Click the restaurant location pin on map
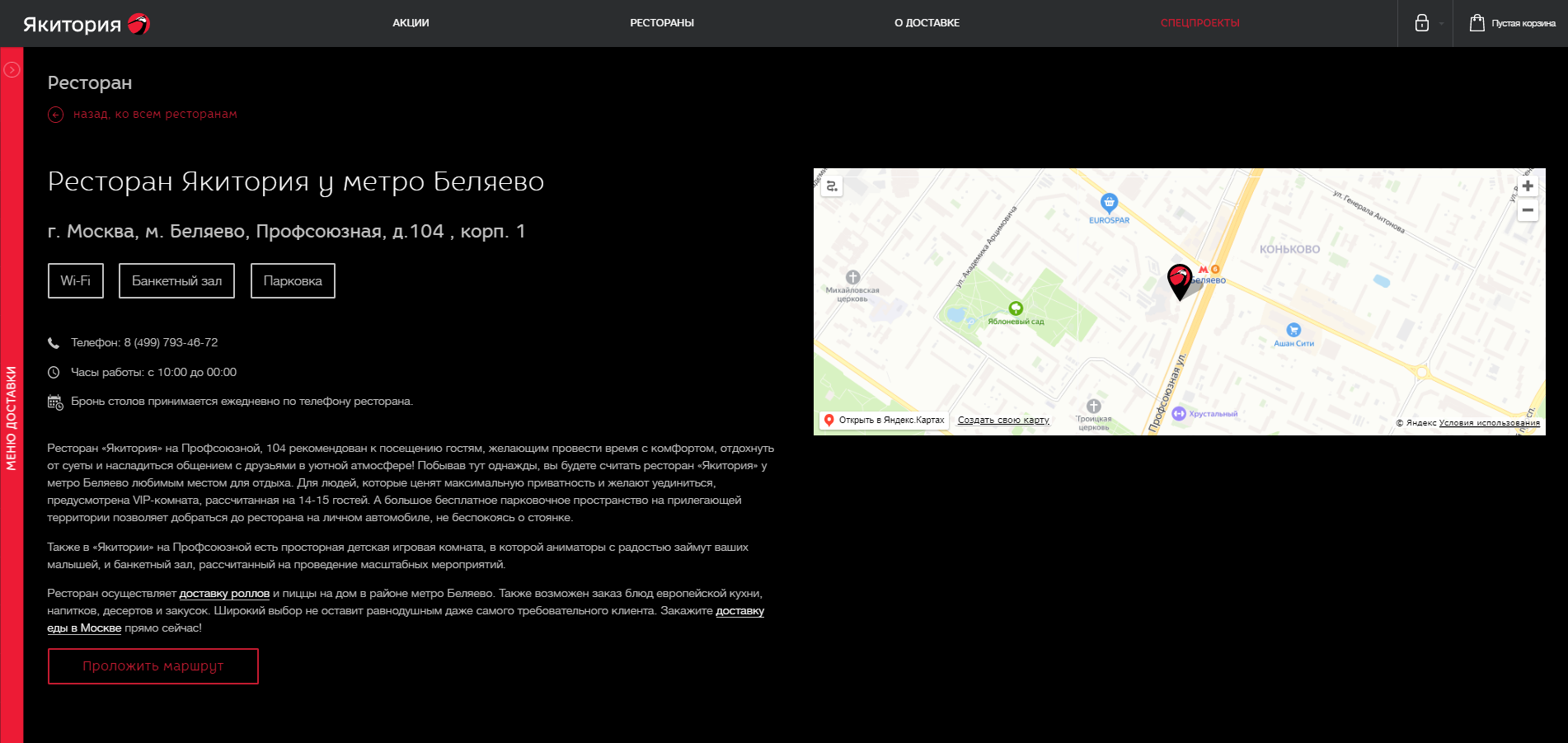The width and height of the screenshot is (1568, 743). 1180,280
